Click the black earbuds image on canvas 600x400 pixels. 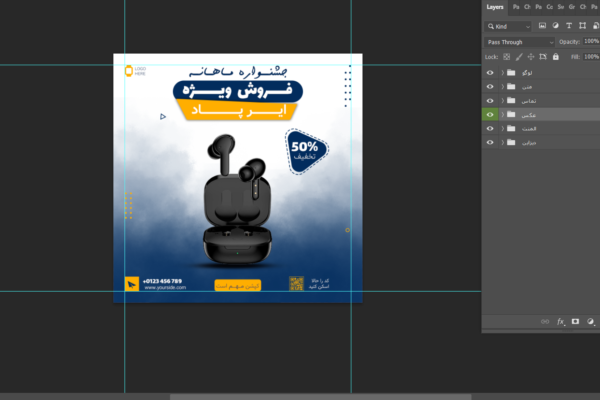click(x=237, y=200)
